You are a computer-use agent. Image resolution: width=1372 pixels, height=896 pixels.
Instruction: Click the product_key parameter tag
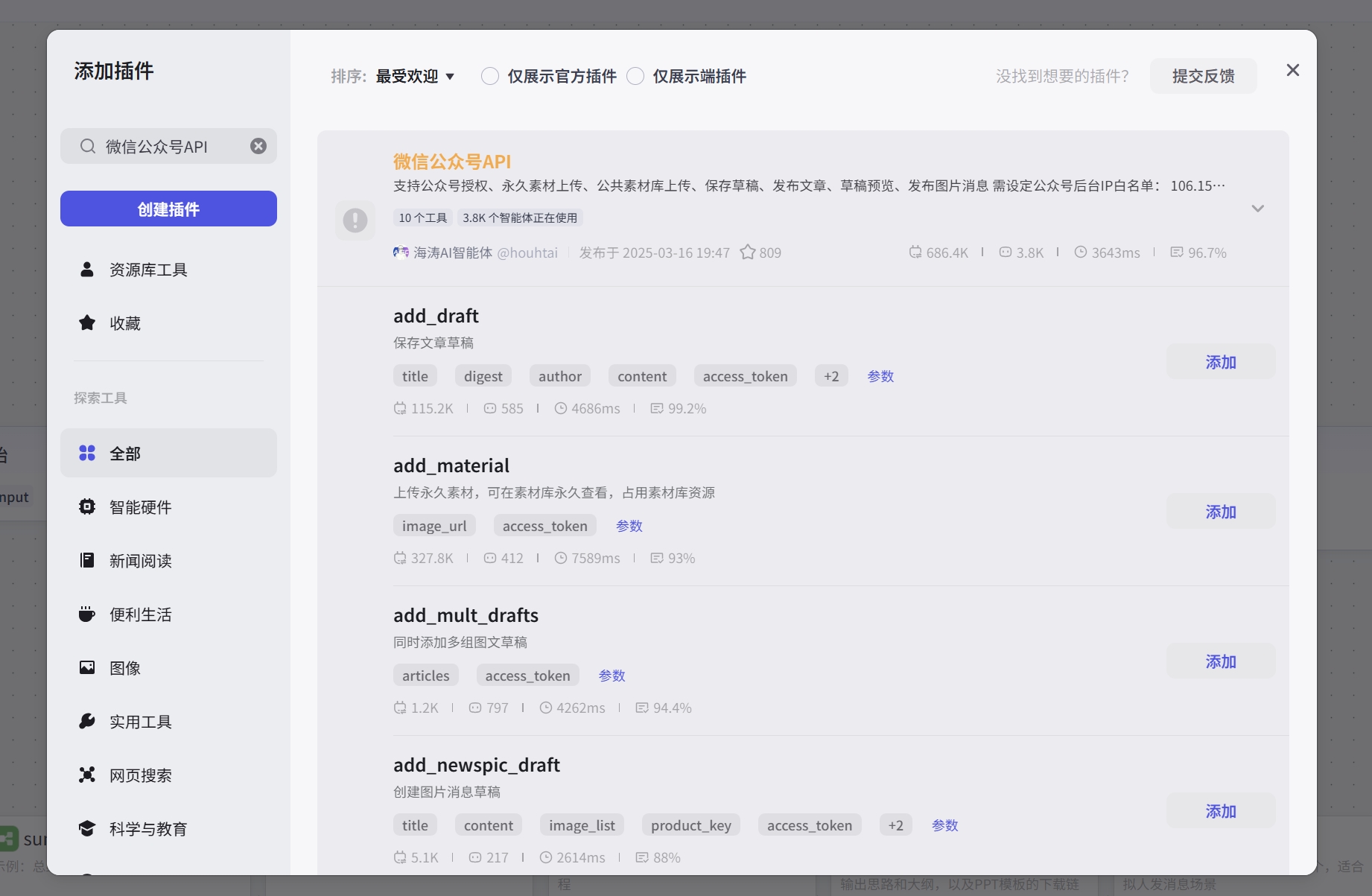pyautogui.click(x=691, y=825)
